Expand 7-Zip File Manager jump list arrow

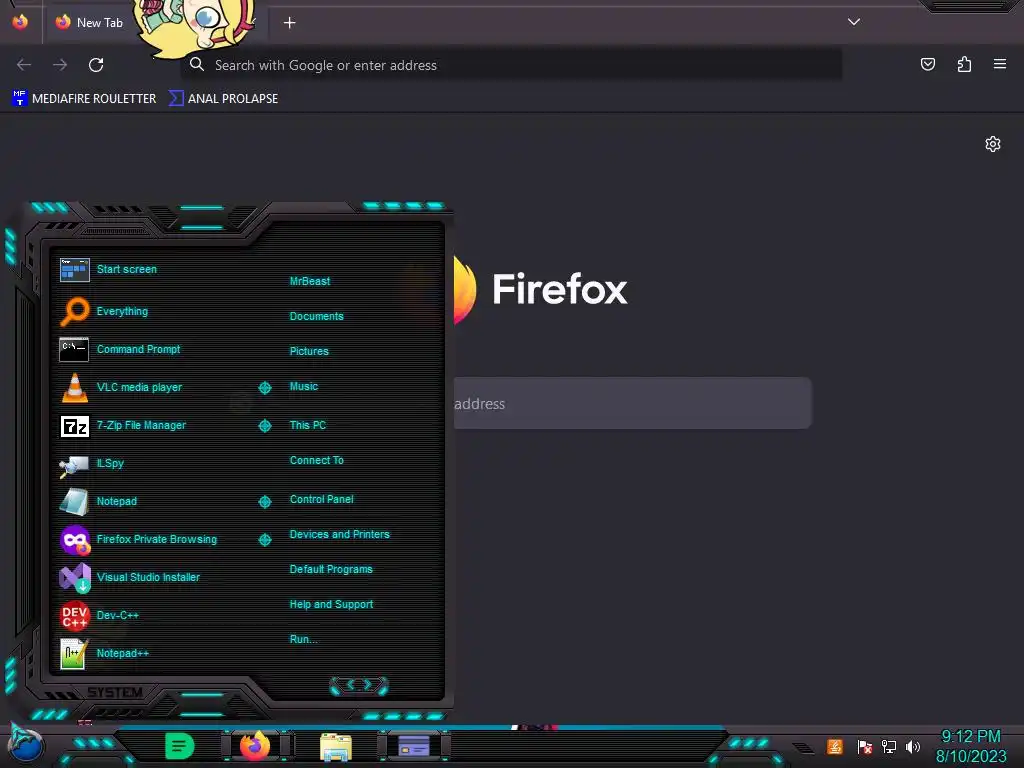[264, 426]
